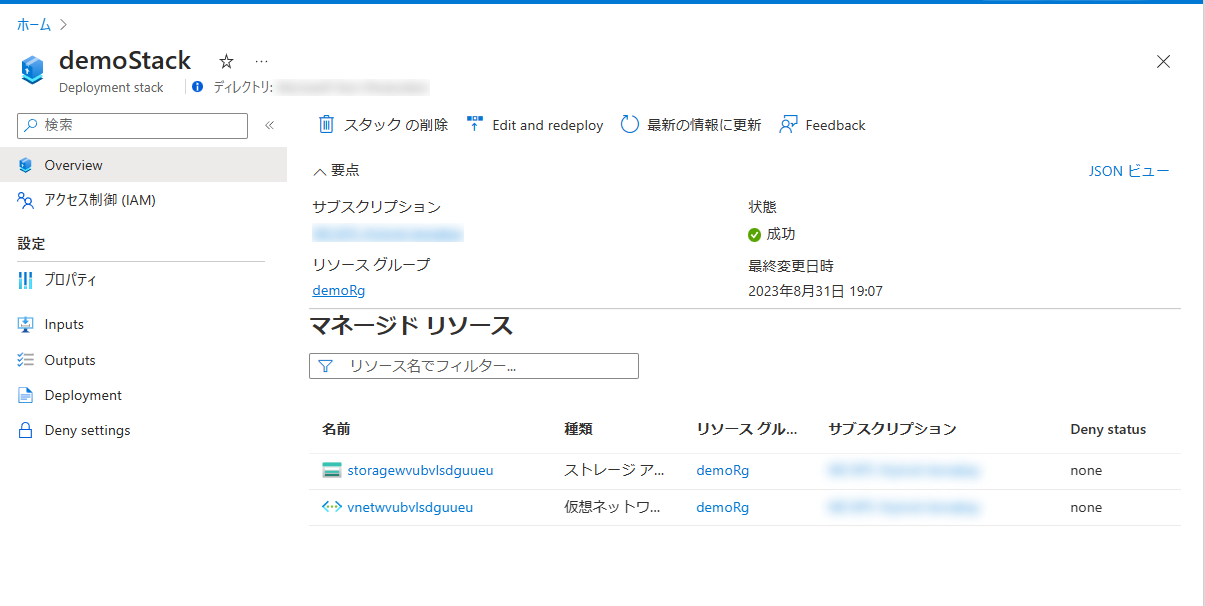Screen dimensions: 1205x606
Task: Open storagewvubvlsdguueu resource link
Action: click(420, 470)
